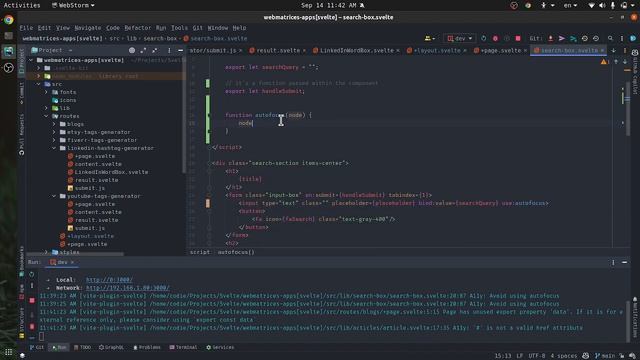Viewport: 640px width, 360px height.
Task: Collapse the routes folder
Action: pos(46,116)
